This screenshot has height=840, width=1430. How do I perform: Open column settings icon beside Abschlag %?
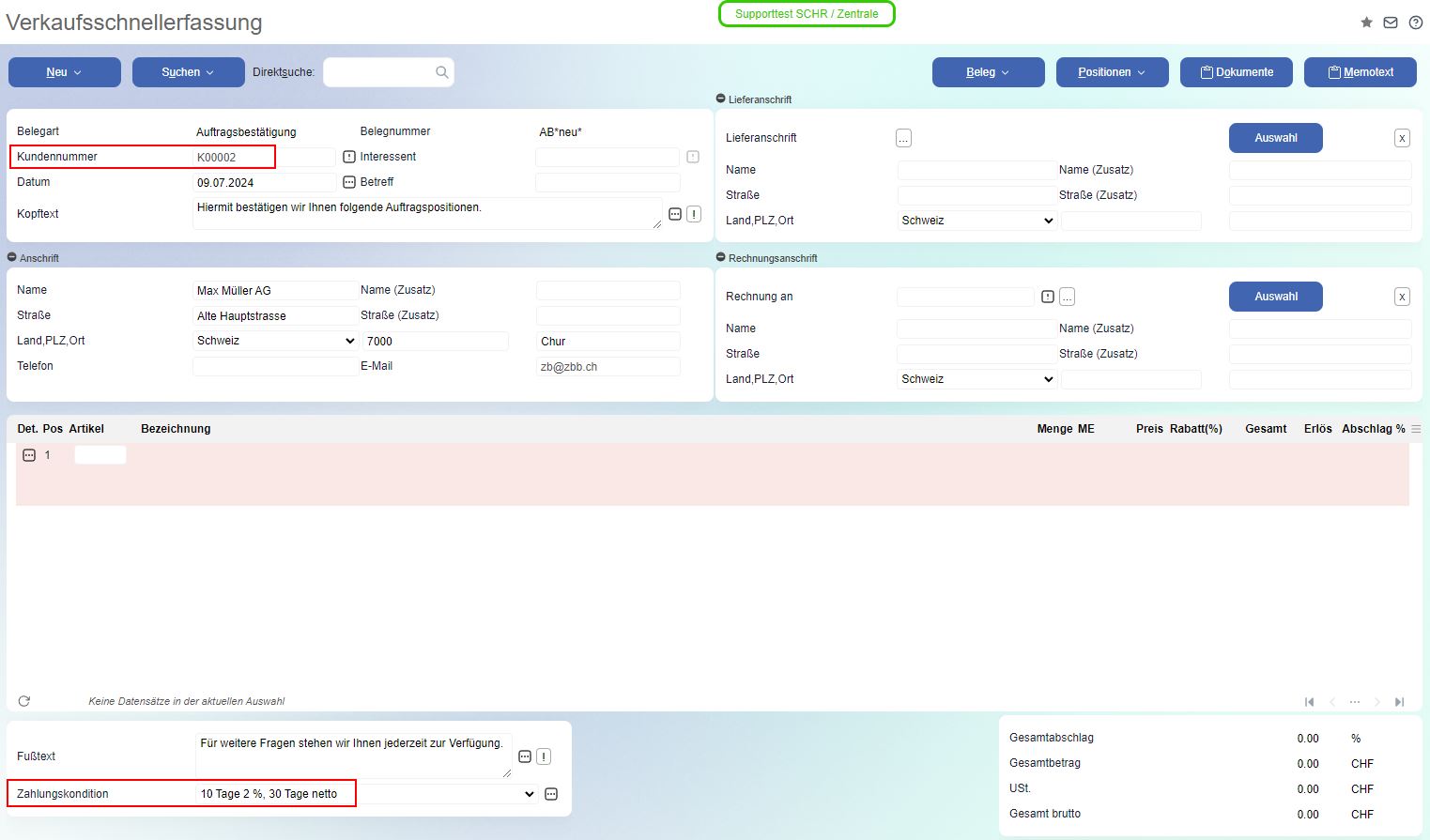coord(1416,429)
